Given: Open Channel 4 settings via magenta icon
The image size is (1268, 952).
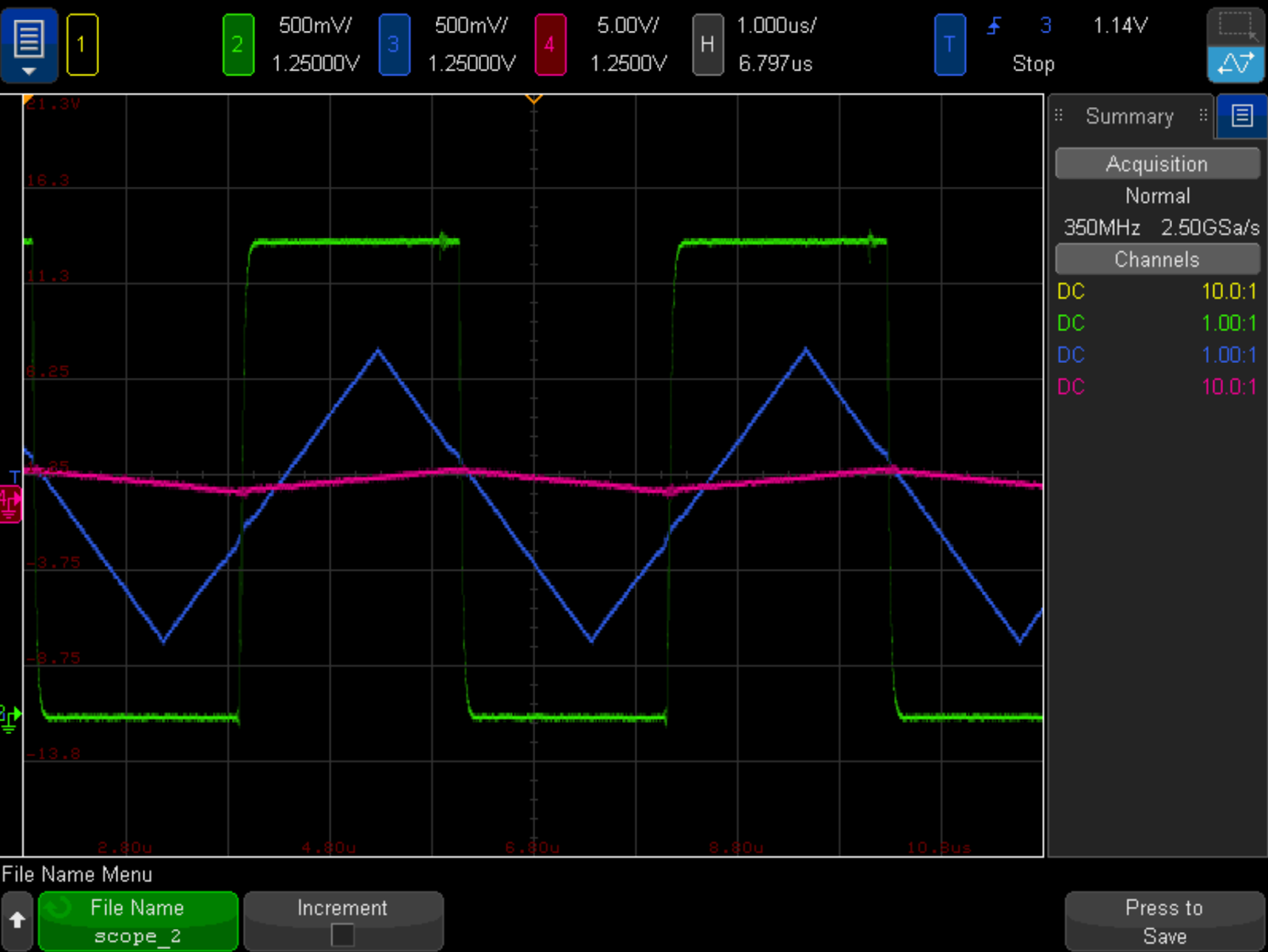Looking at the screenshot, I should coord(552,45).
